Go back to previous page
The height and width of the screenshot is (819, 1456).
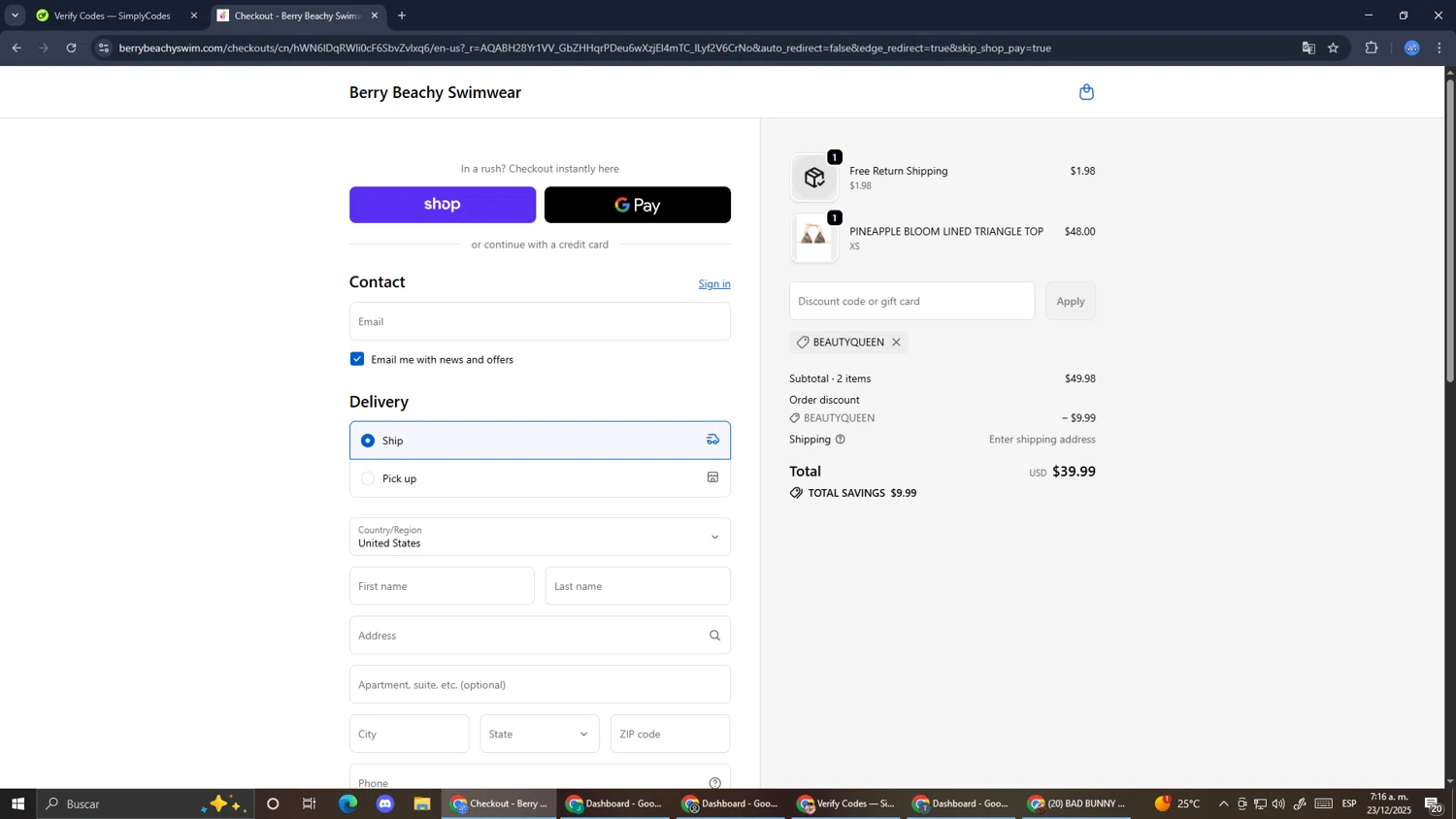17,48
